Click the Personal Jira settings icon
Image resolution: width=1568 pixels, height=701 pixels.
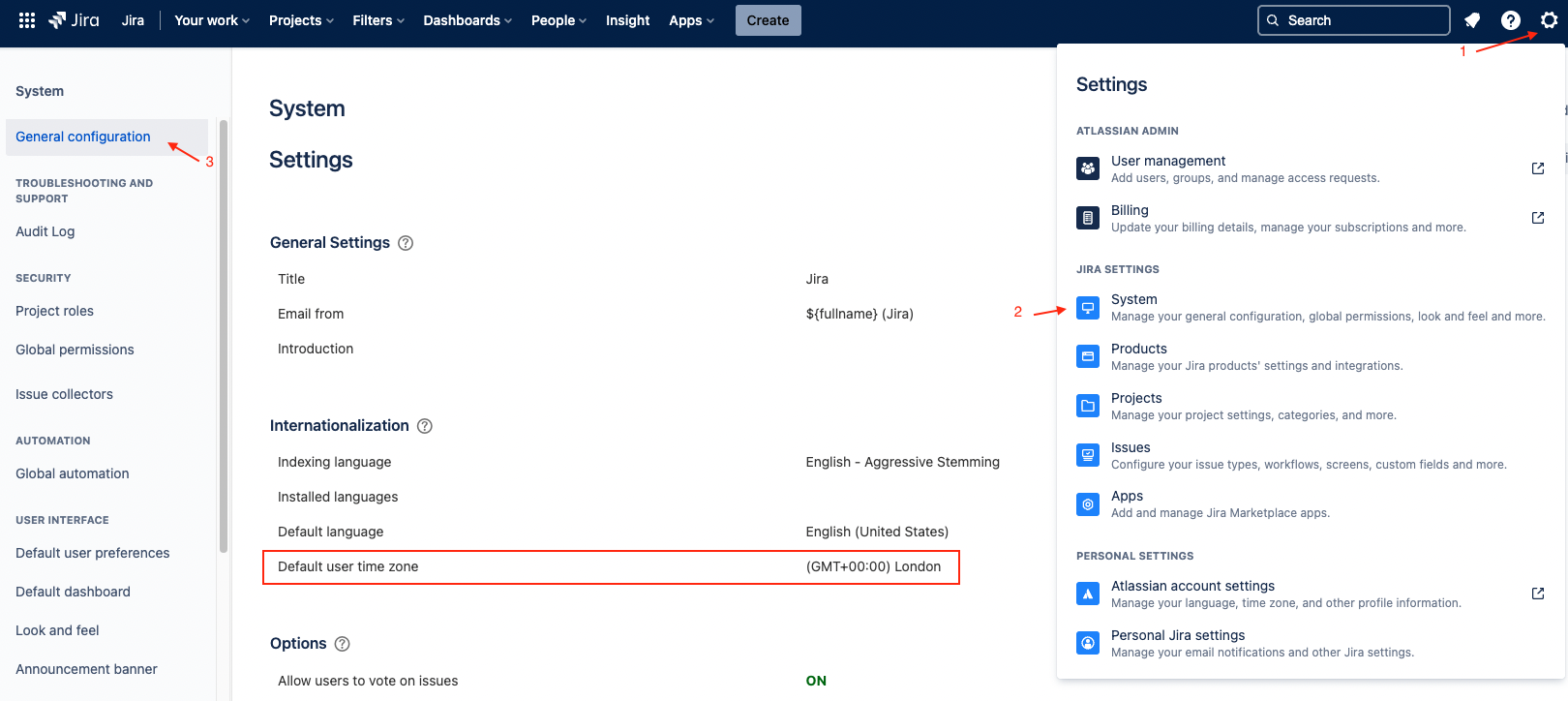click(1088, 643)
